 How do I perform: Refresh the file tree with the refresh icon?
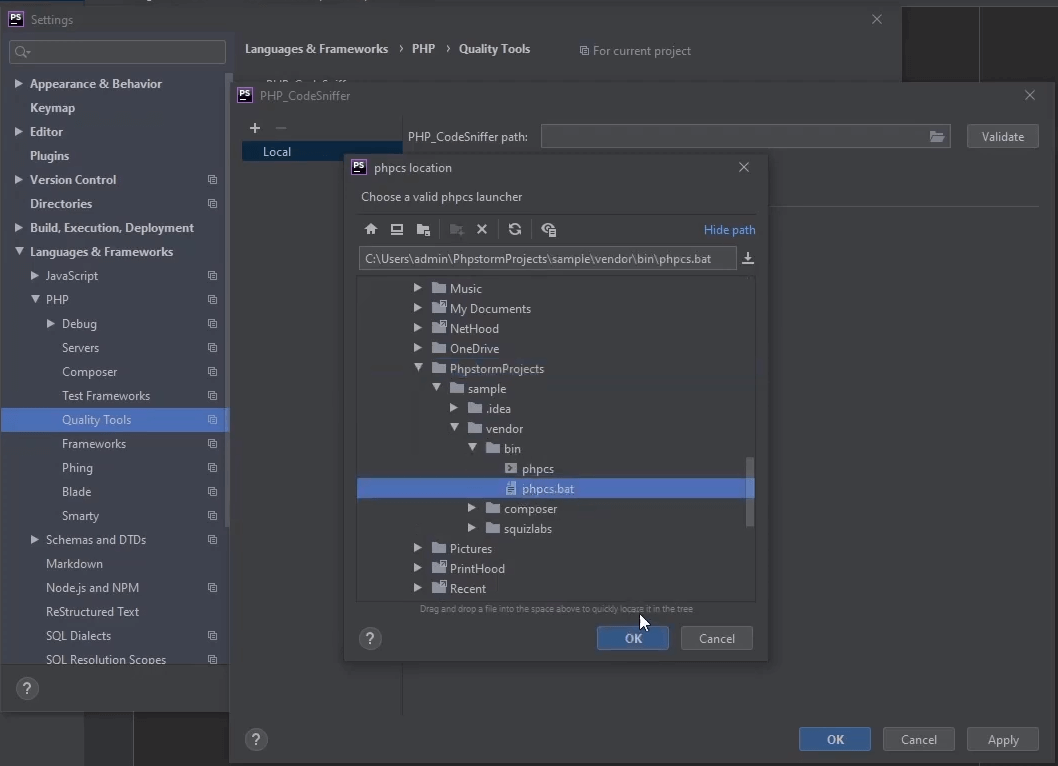[x=514, y=229]
